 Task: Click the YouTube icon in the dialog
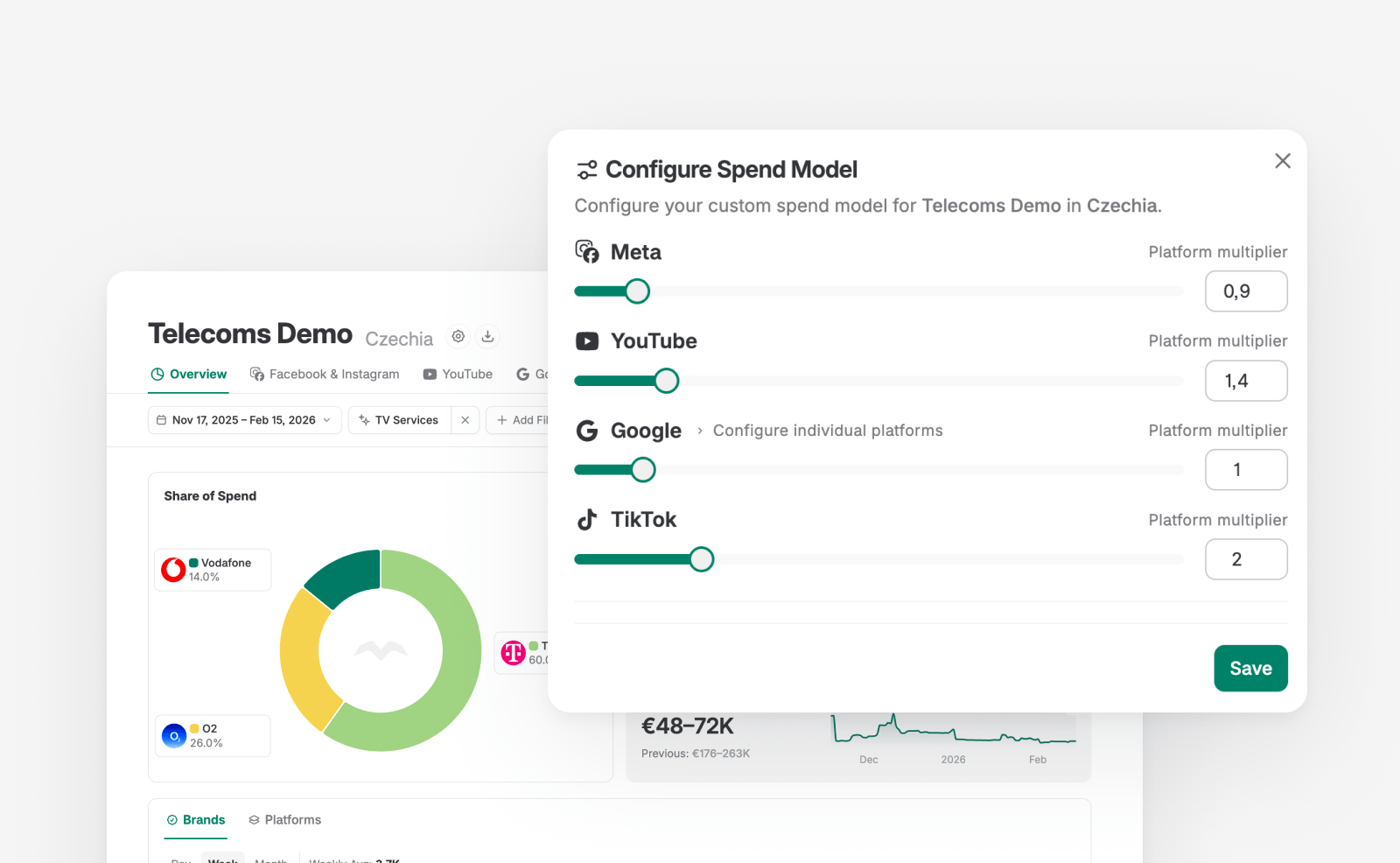click(x=587, y=341)
